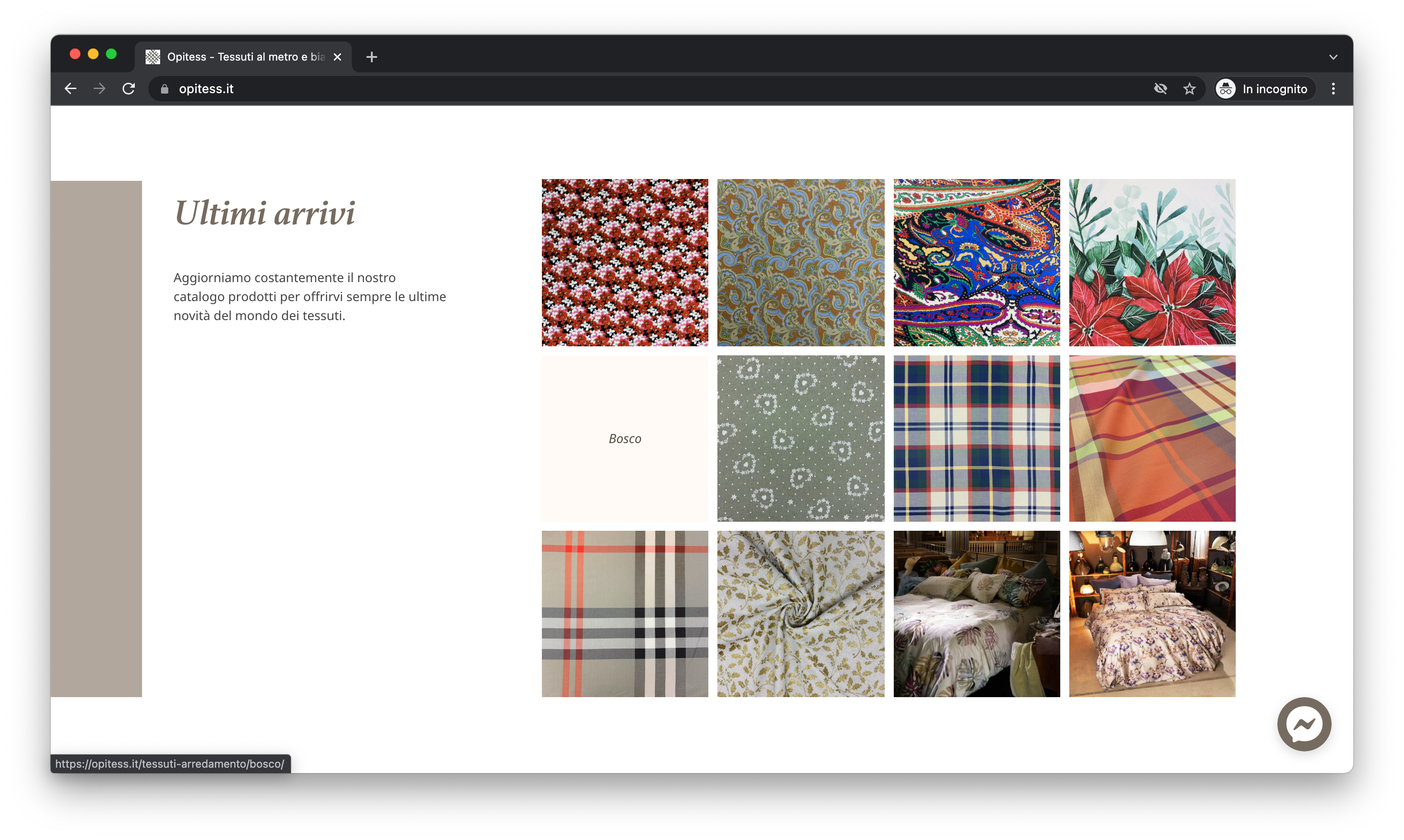
Task: Reload the opitess.it page
Action: (128, 89)
